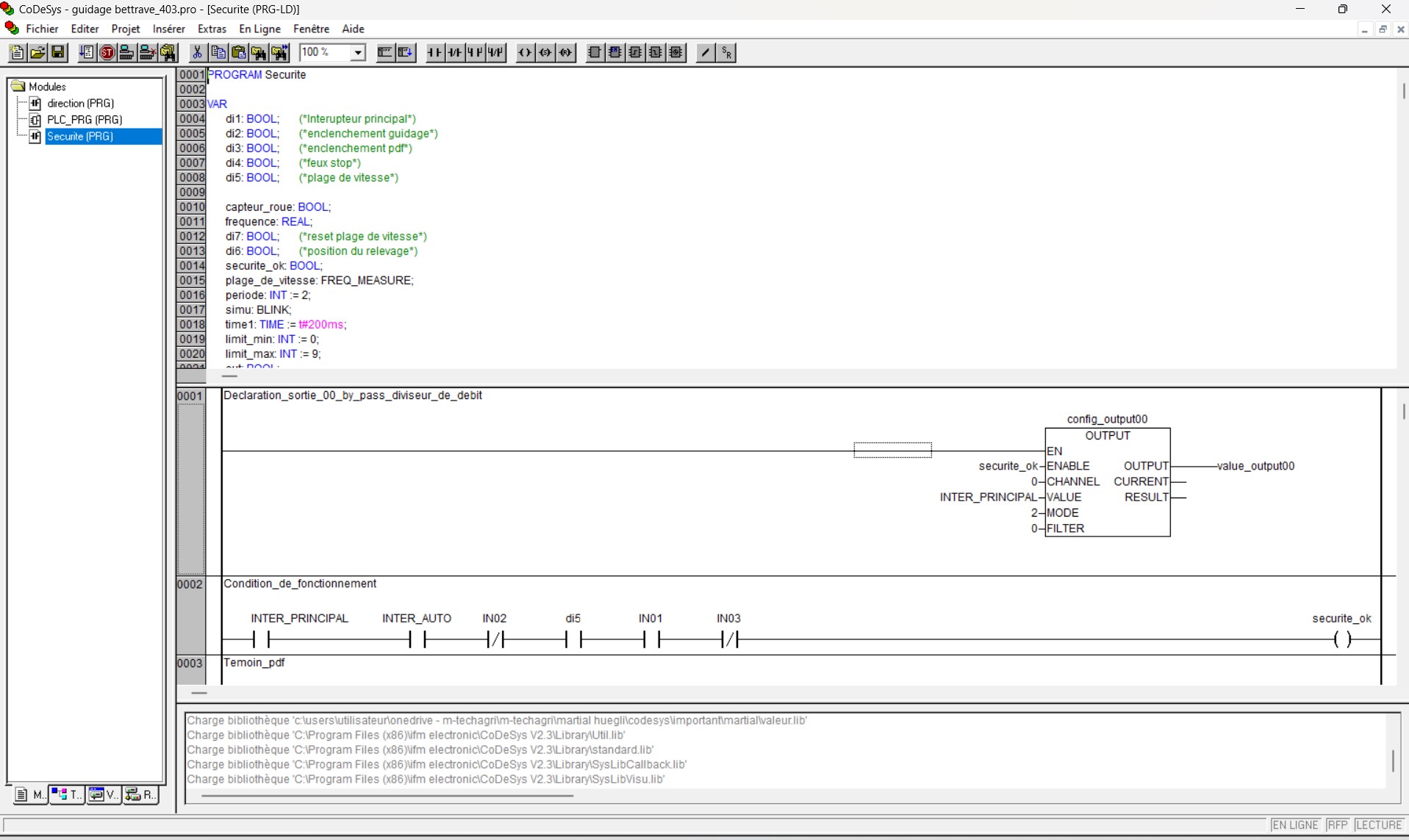The image size is (1409, 840).
Task: Select direction (PRG) in the module tree
Action: coord(80,104)
